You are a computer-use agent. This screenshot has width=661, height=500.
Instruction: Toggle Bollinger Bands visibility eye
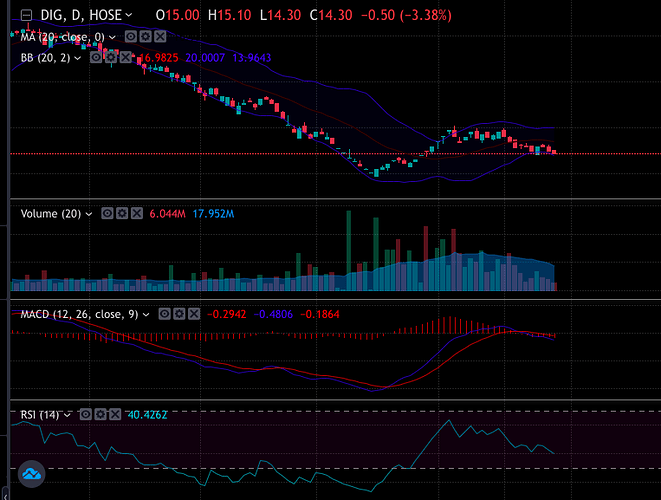(x=96, y=58)
